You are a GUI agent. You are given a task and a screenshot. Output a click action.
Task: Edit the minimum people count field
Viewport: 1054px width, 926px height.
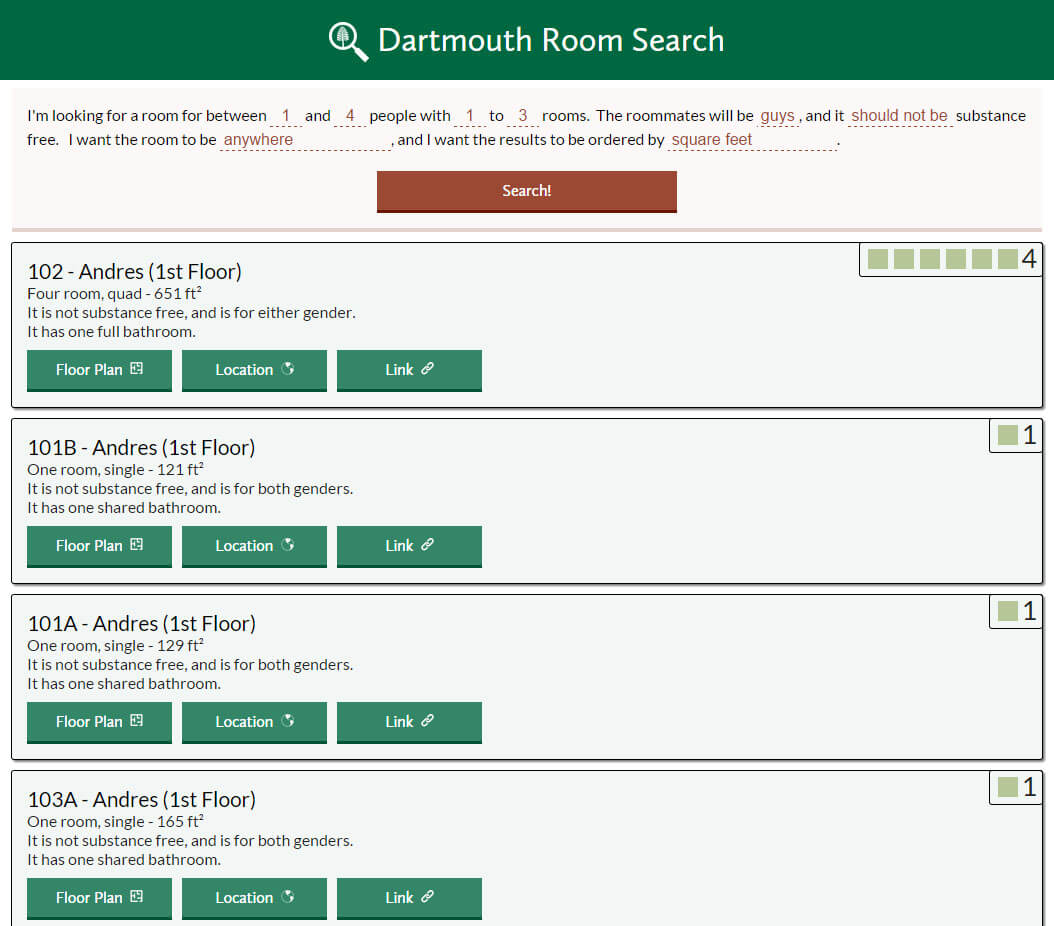(286, 116)
